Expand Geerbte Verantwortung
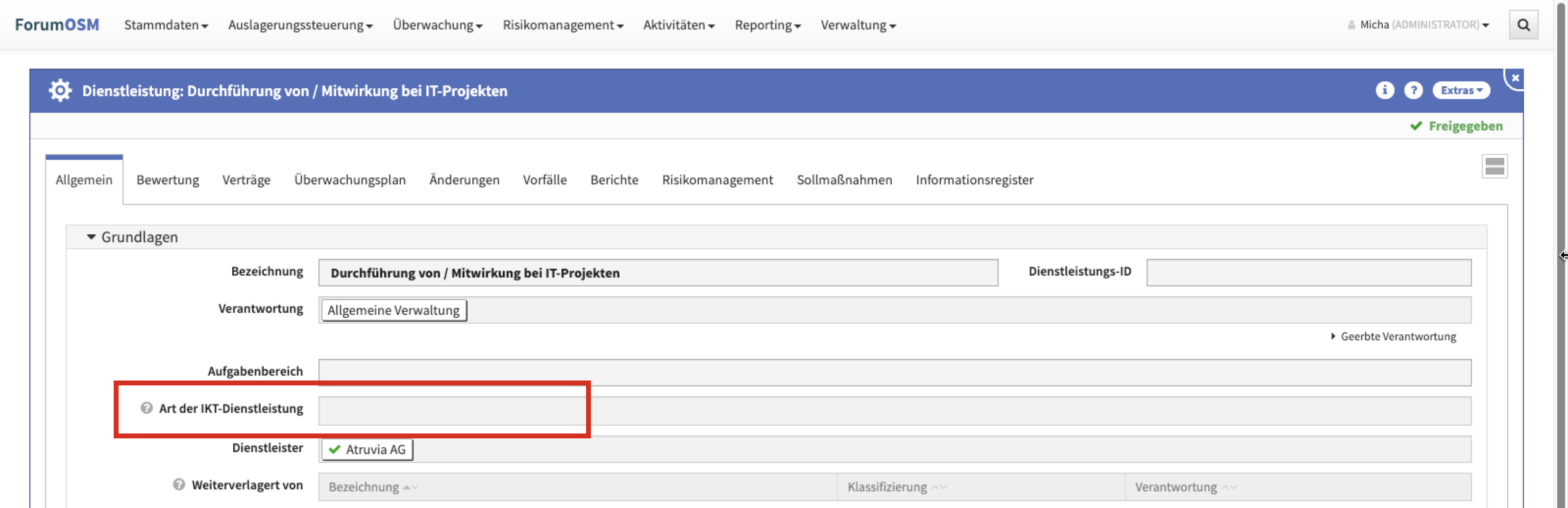The height and width of the screenshot is (508, 1568). (x=1393, y=336)
